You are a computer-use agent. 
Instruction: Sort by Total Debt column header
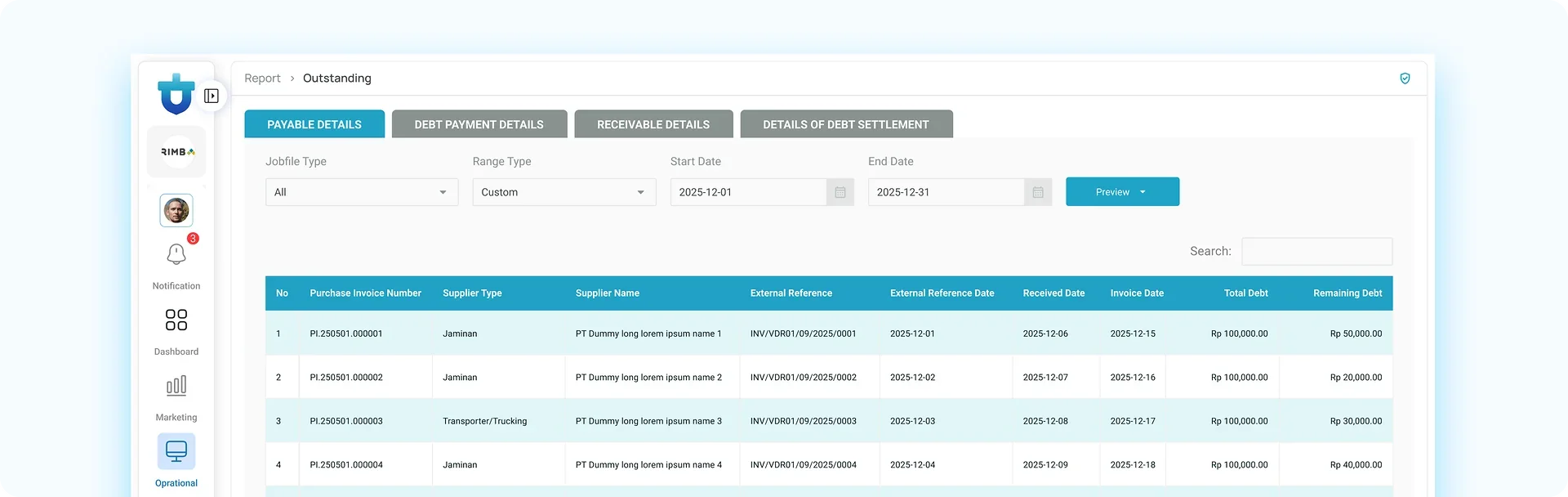tap(1246, 293)
